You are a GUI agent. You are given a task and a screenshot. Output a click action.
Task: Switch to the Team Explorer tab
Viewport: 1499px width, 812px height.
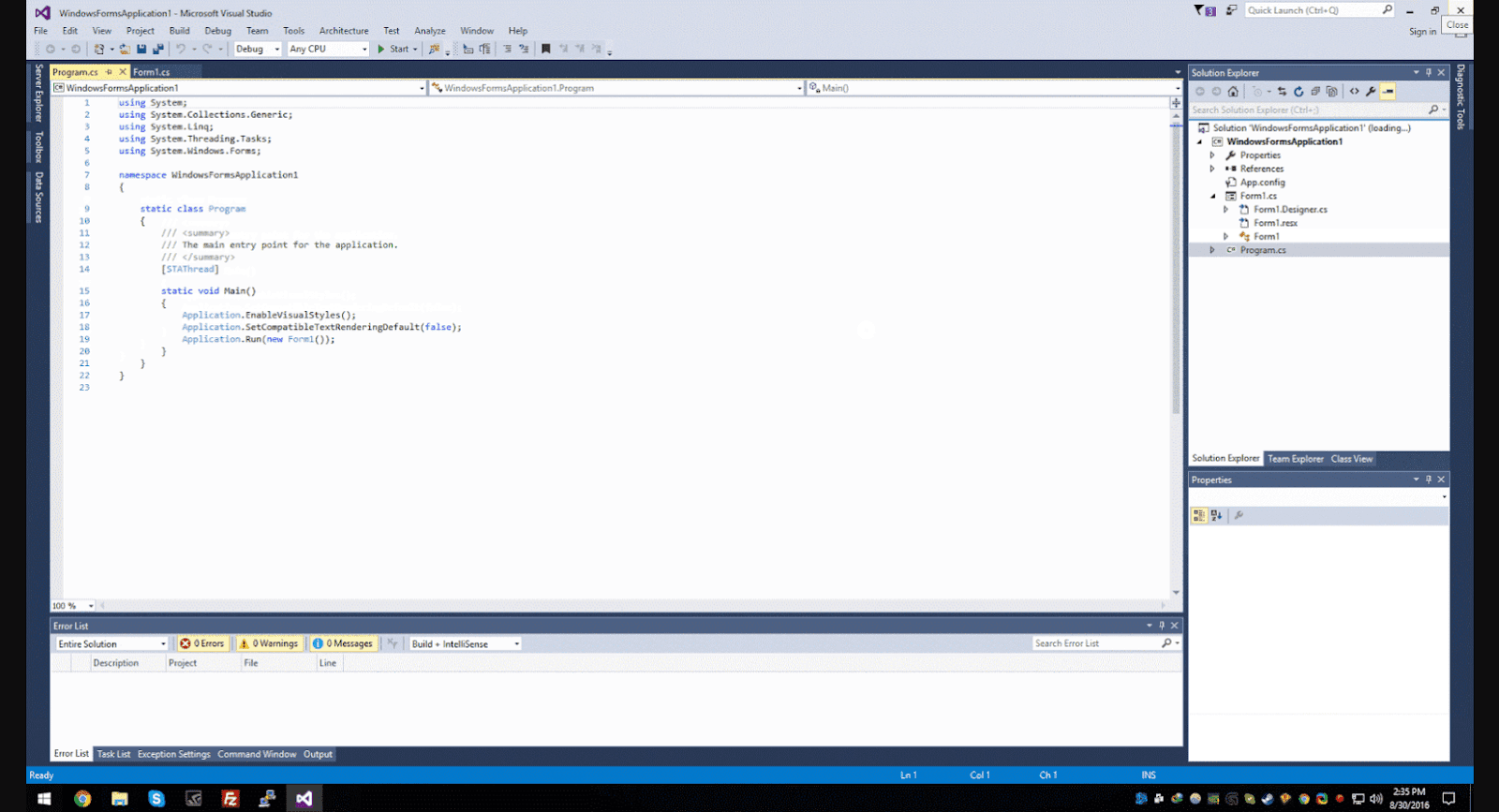tap(1296, 459)
